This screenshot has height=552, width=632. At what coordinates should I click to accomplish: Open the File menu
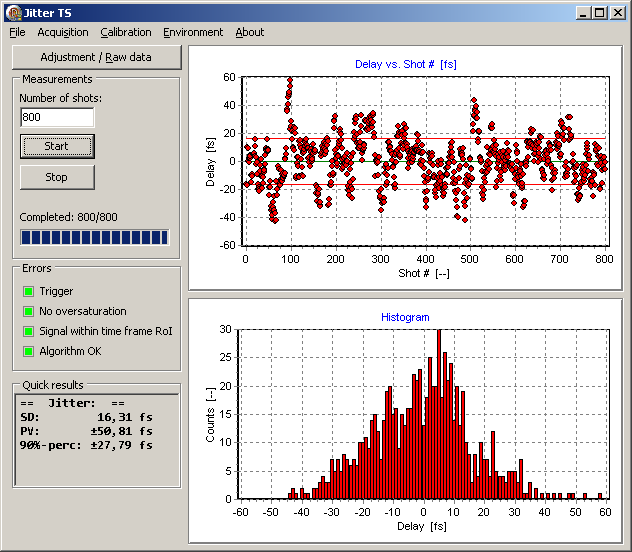(x=17, y=32)
